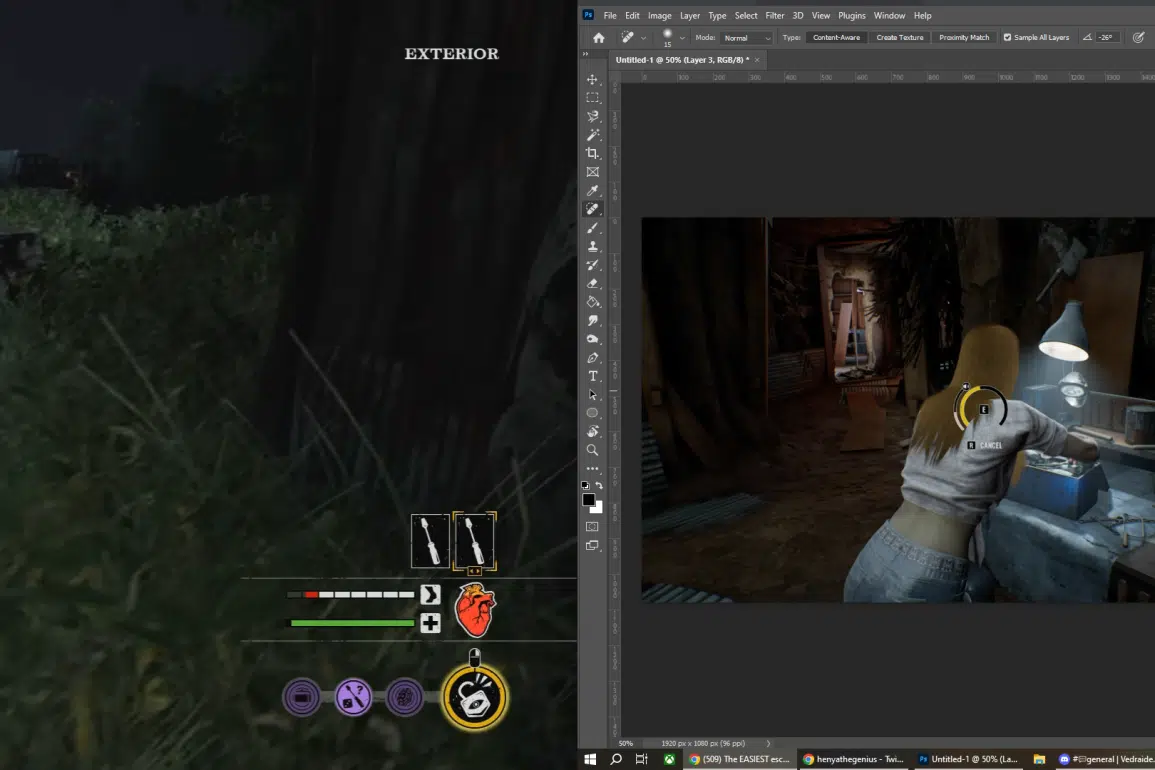1155x770 pixels.
Task: Click the yellow padlock ability icon in game
Action: click(474, 697)
